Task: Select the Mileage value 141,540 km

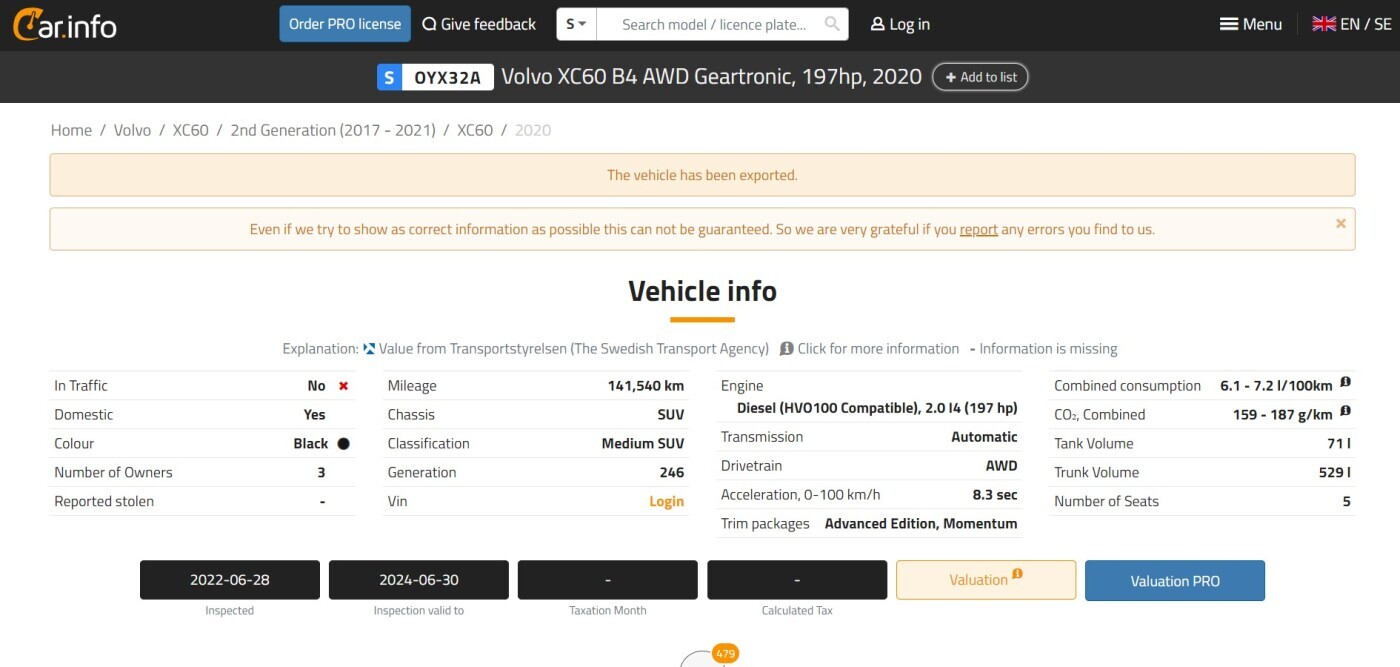Action: [x=646, y=386]
